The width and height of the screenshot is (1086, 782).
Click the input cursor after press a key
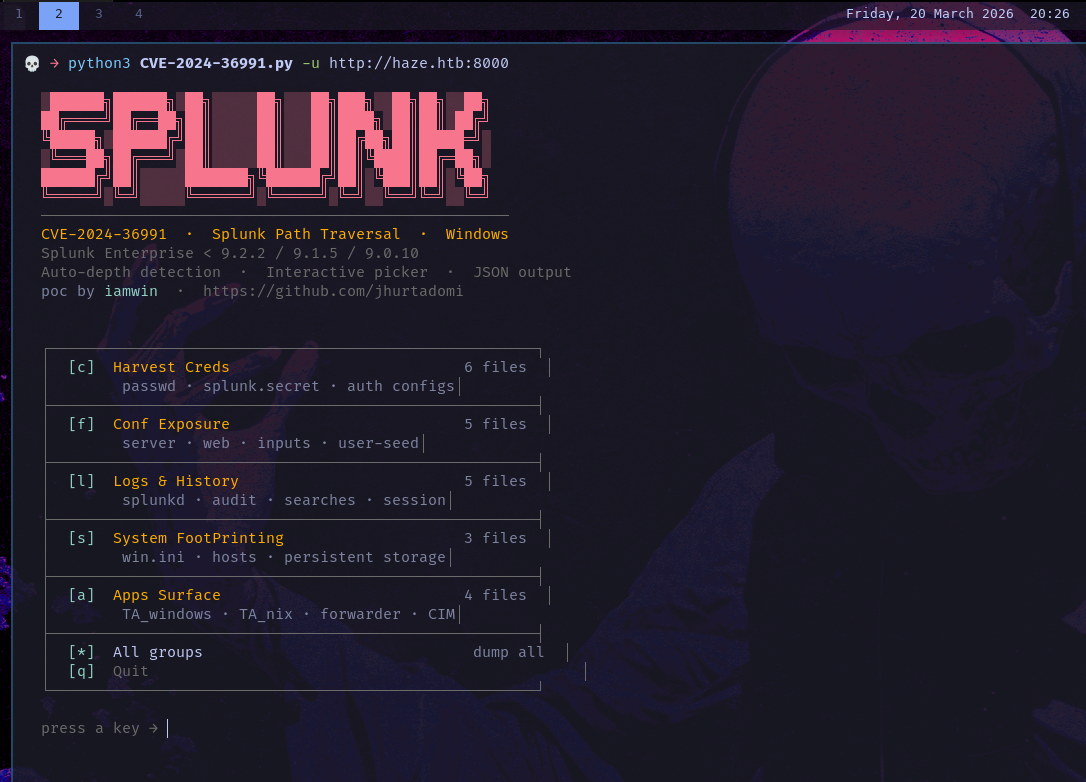pos(168,728)
